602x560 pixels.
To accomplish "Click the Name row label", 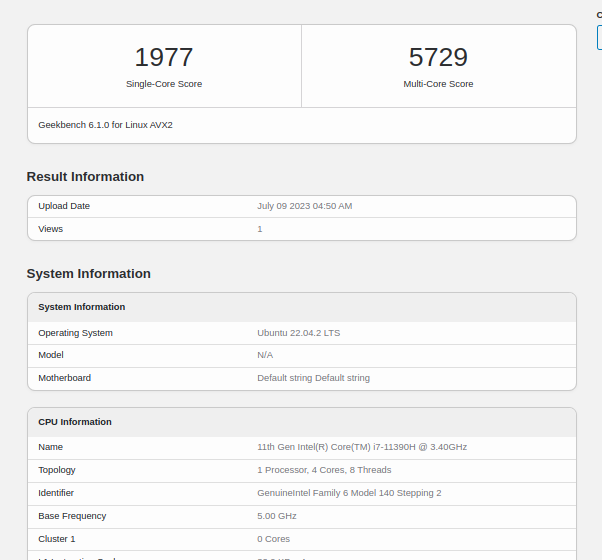I will [50, 447].
